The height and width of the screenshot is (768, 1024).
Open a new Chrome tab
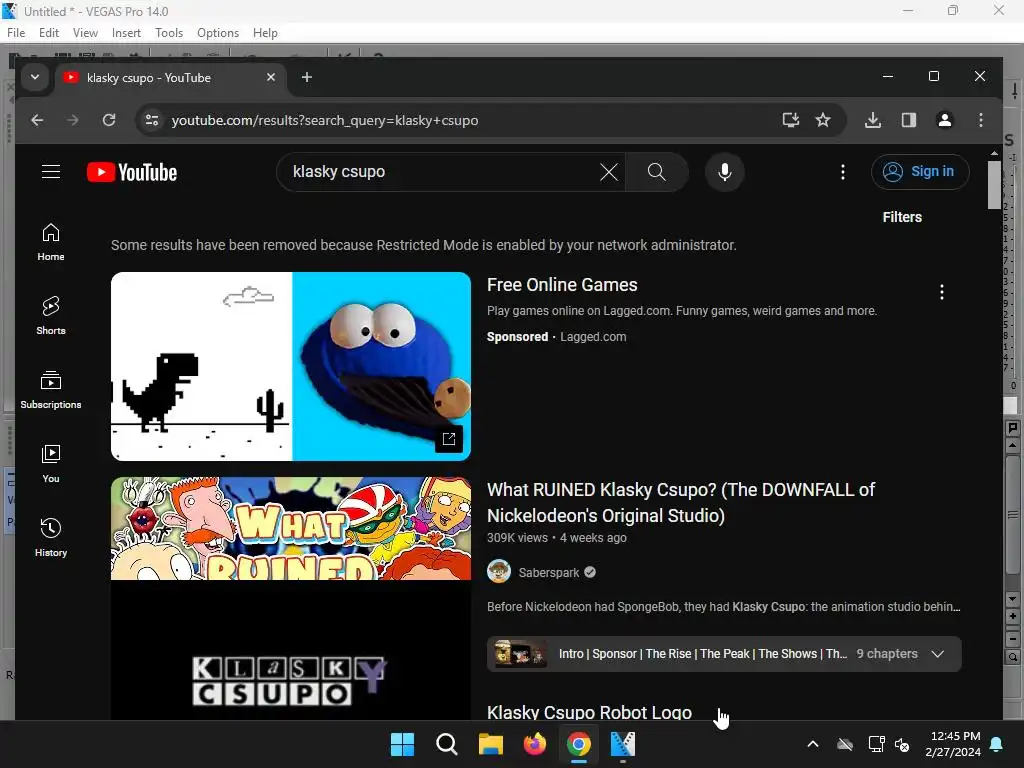pyautogui.click(x=306, y=78)
